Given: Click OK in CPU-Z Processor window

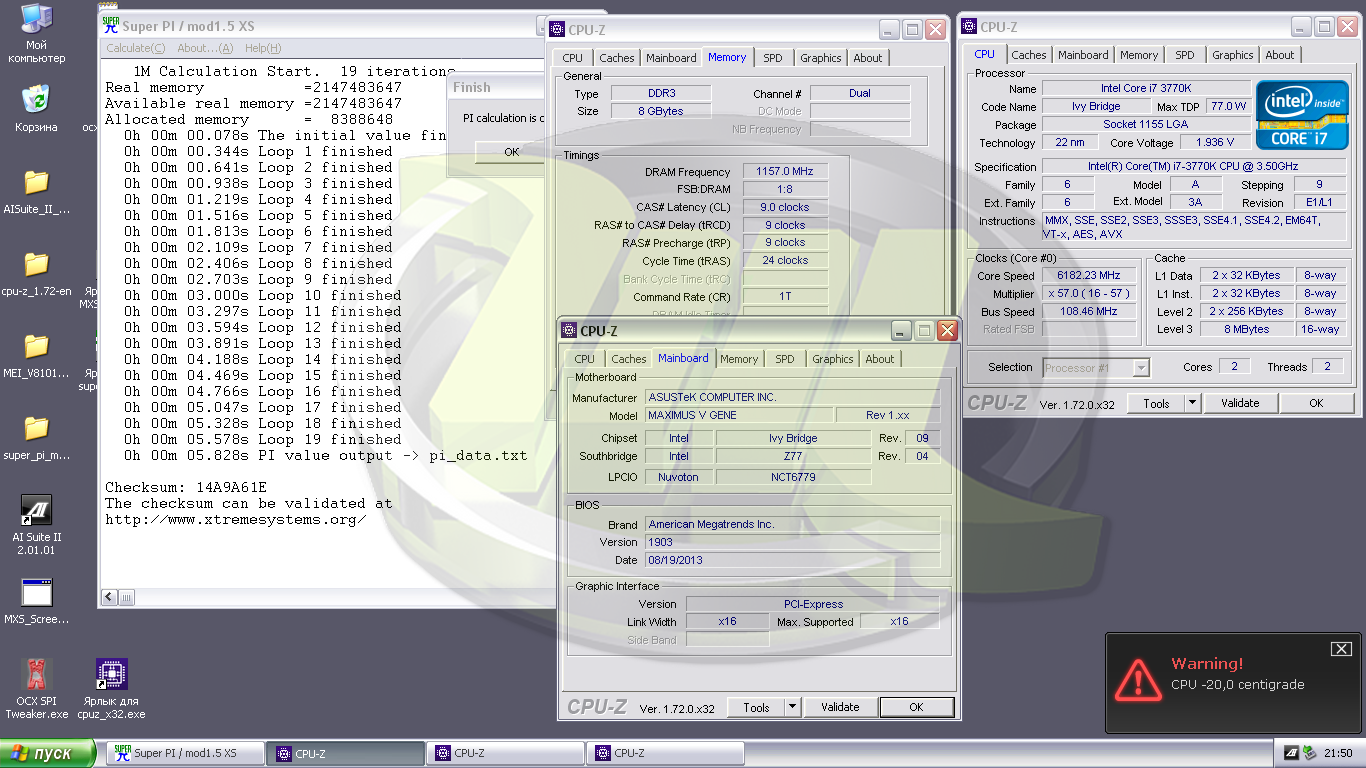Looking at the screenshot, I should (x=1316, y=403).
